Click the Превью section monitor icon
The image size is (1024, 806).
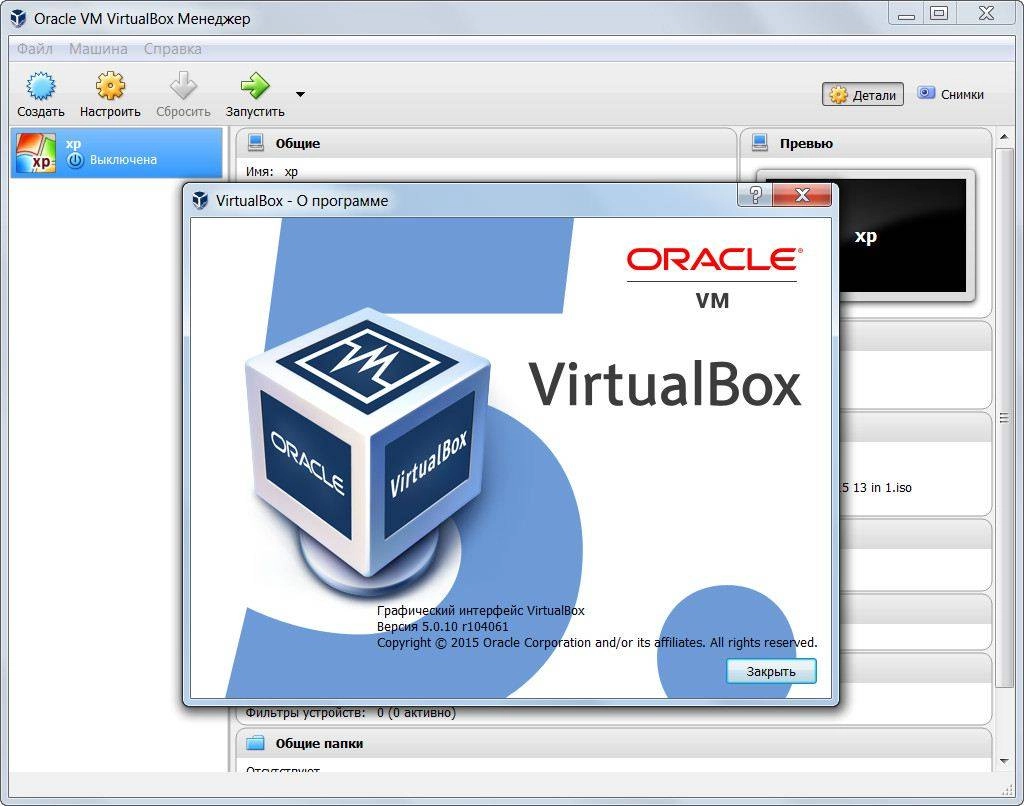[x=760, y=142]
